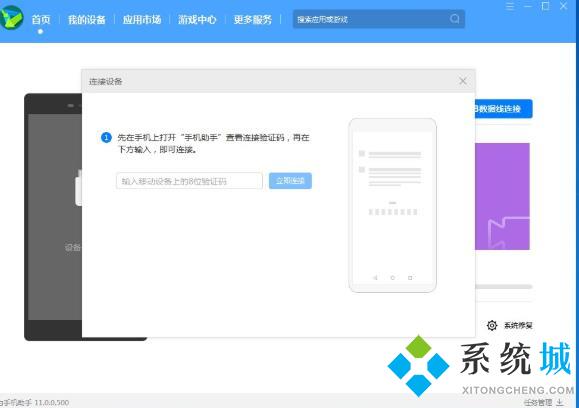The height and width of the screenshot is (408, 579).
Task: Close the 连接设备 dialog
Action: 463,81
